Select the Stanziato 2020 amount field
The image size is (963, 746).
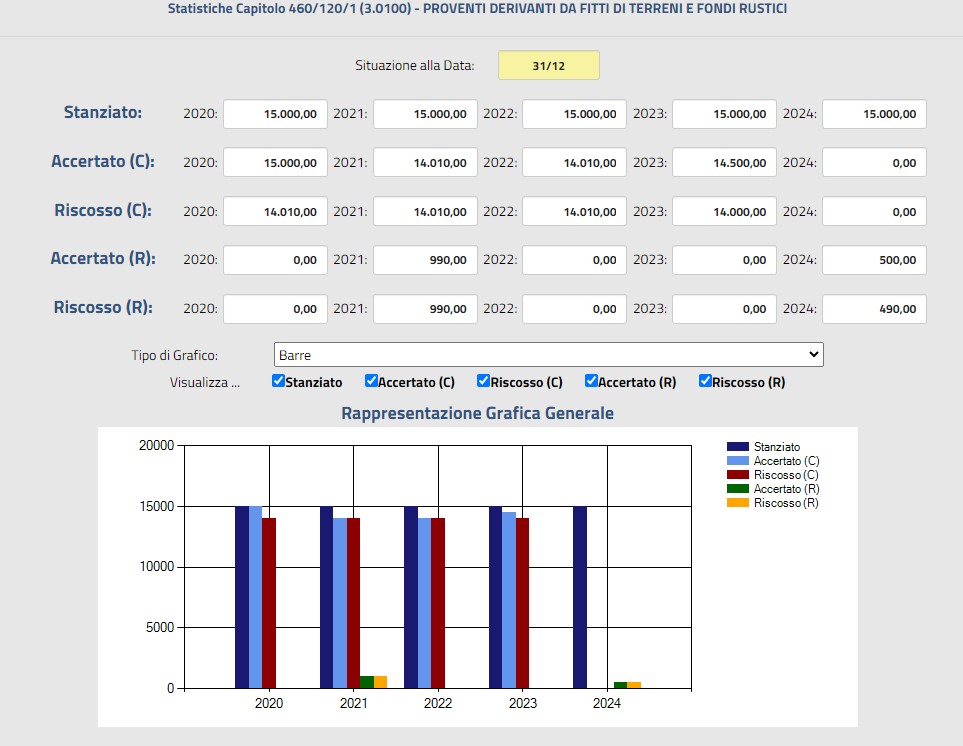(x=275, y=114)
